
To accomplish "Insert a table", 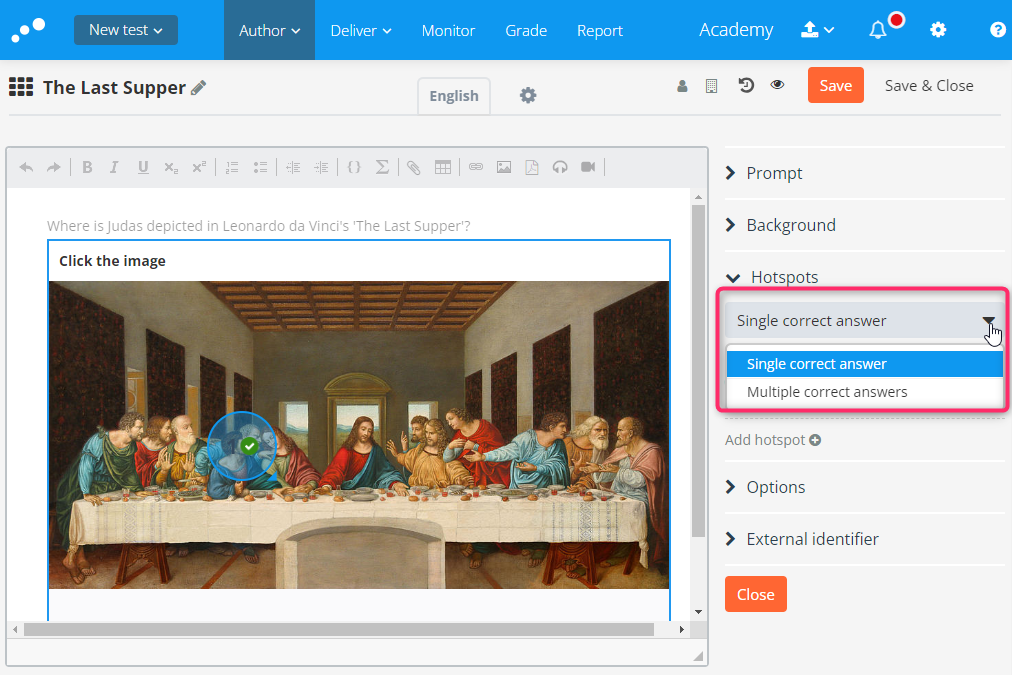I will 443,168.
